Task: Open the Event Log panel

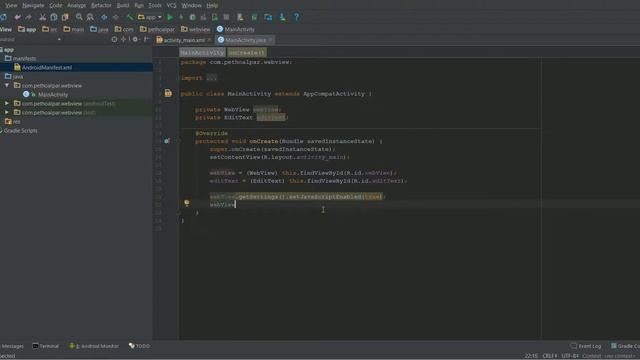Action: click(586, 346)
